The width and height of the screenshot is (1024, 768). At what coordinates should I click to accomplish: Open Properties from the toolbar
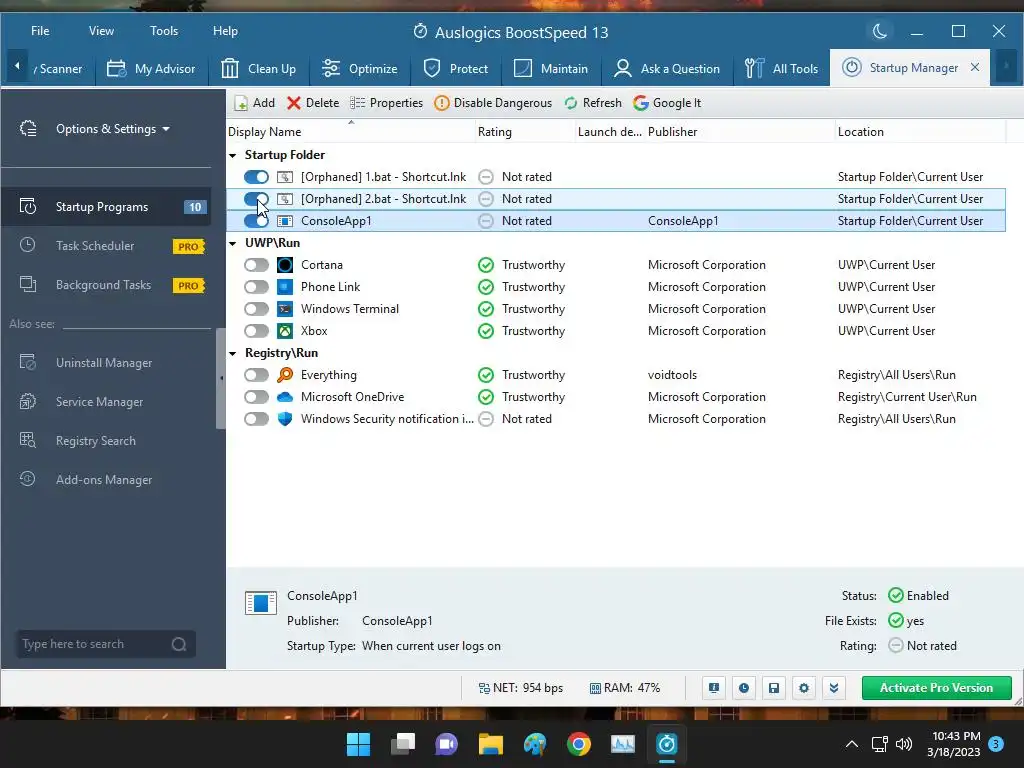point(386,103)
